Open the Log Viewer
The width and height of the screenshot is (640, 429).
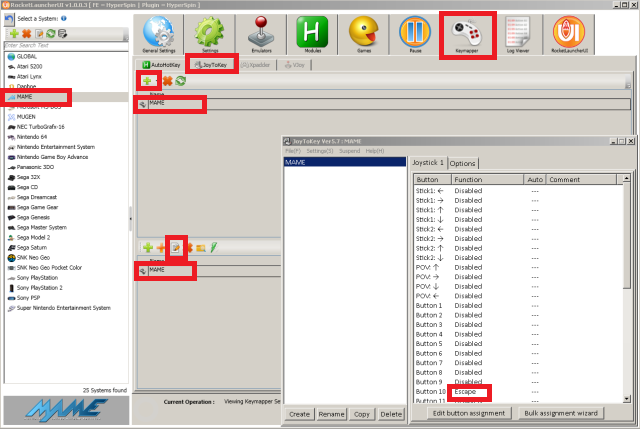(518, 35)
